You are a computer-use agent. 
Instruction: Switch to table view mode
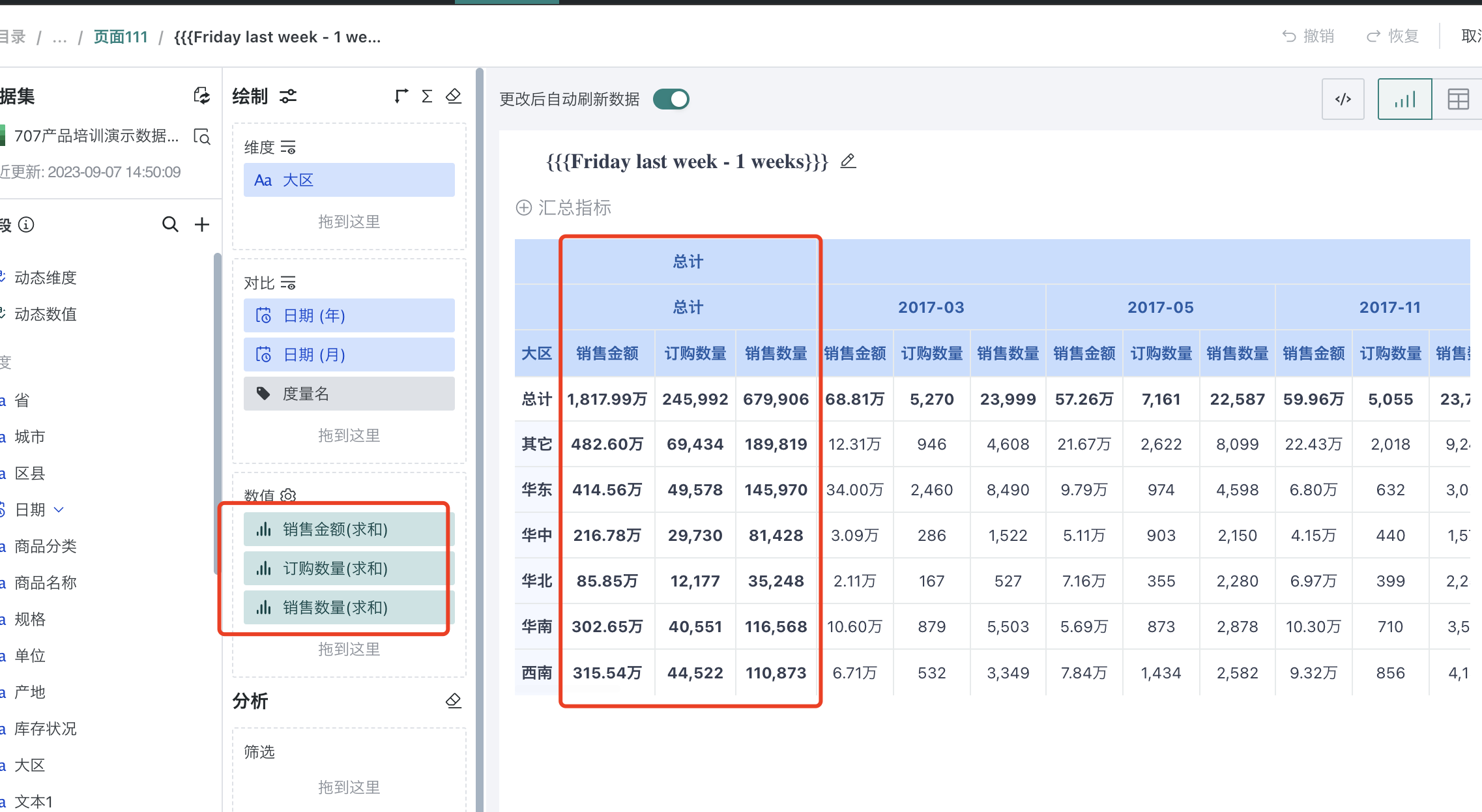(1458, 99)
